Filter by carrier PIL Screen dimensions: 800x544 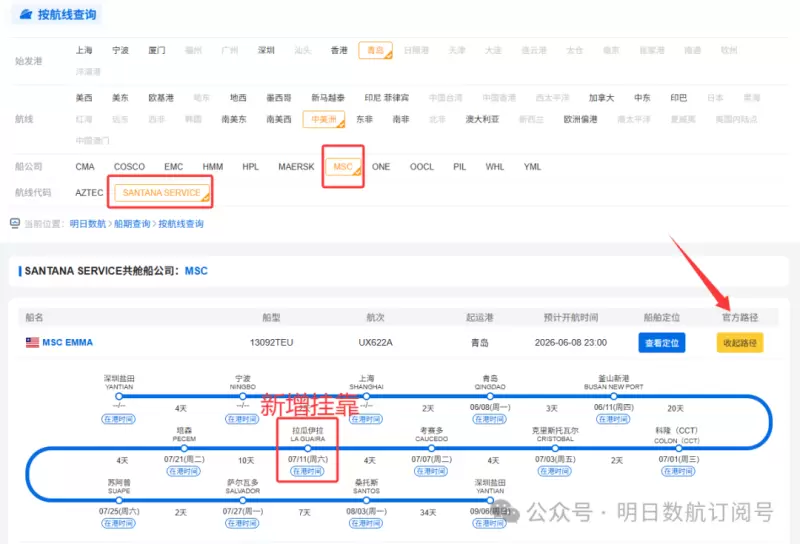[459, 166]
